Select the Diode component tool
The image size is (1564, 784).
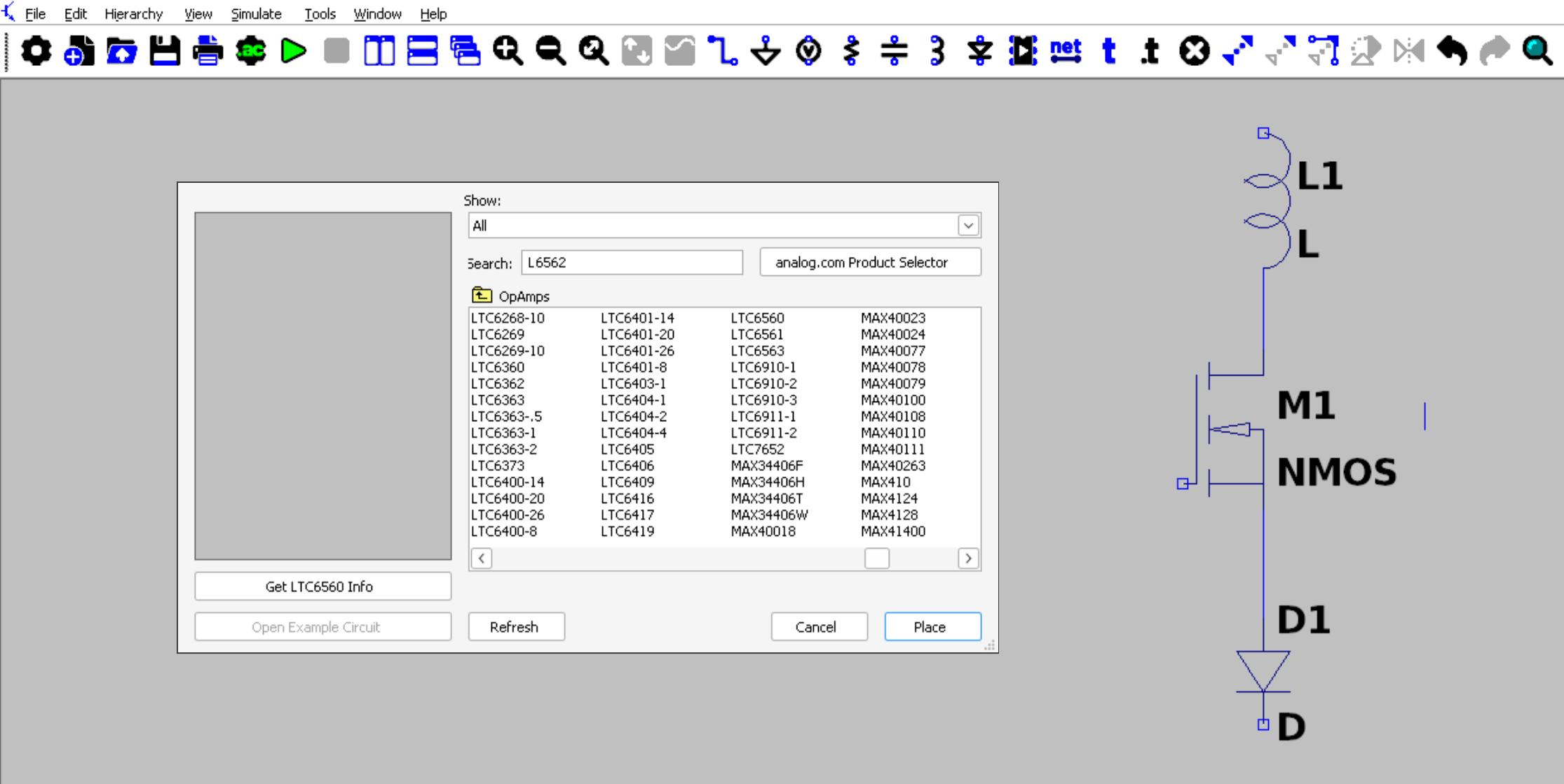coord(980,51)
